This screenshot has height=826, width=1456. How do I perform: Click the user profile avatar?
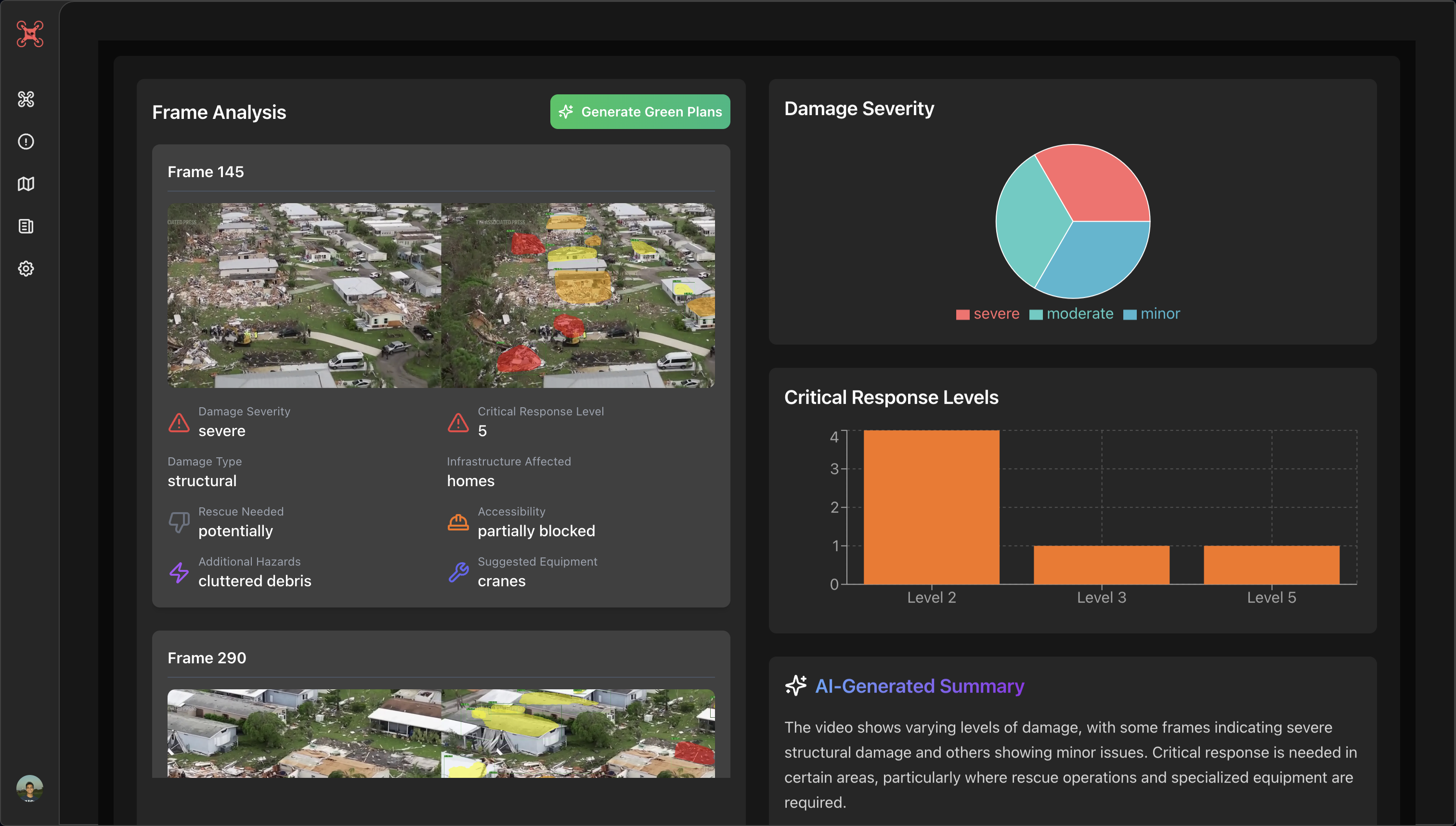point(29,787)
